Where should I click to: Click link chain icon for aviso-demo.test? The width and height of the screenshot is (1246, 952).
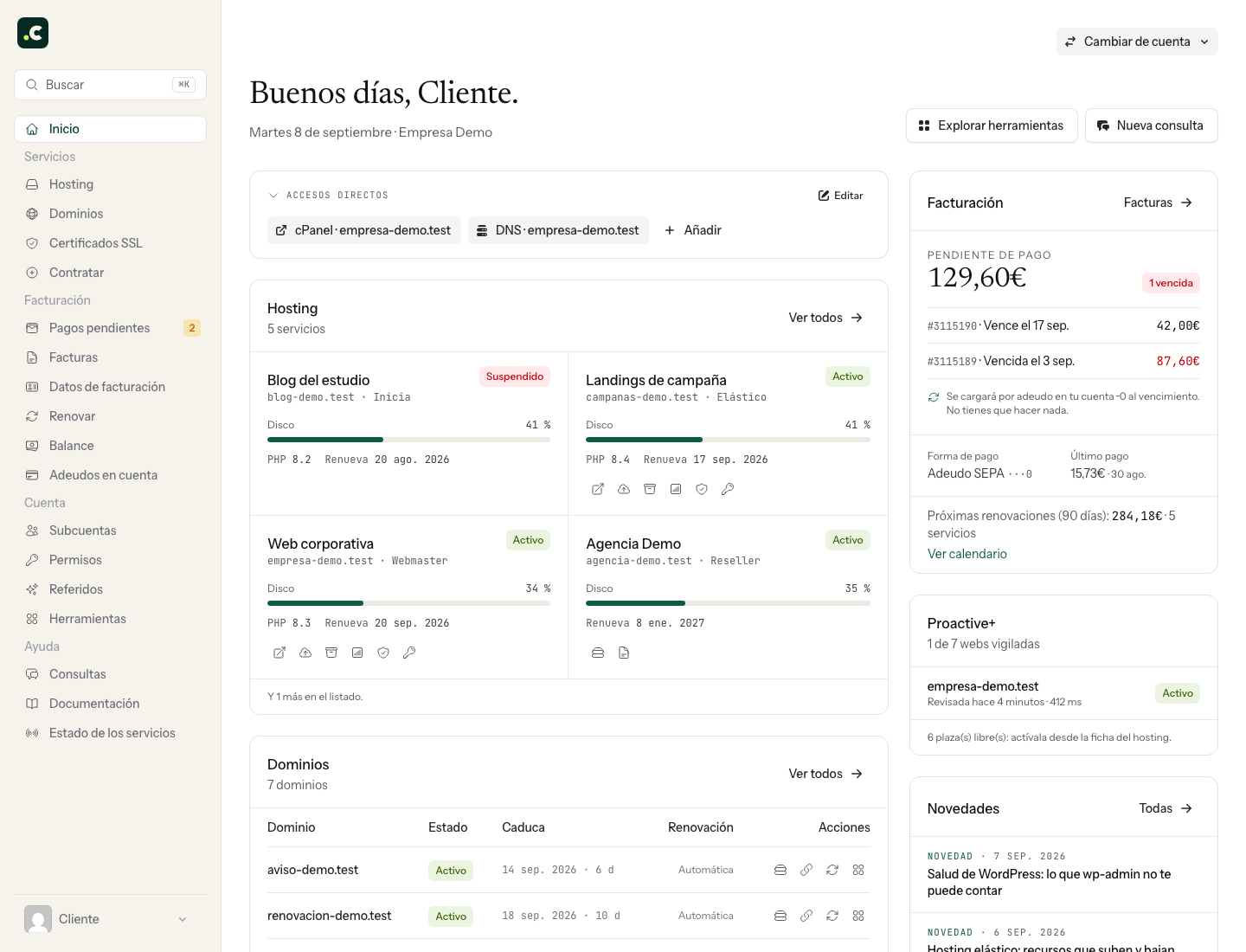(x=806, y=870)
